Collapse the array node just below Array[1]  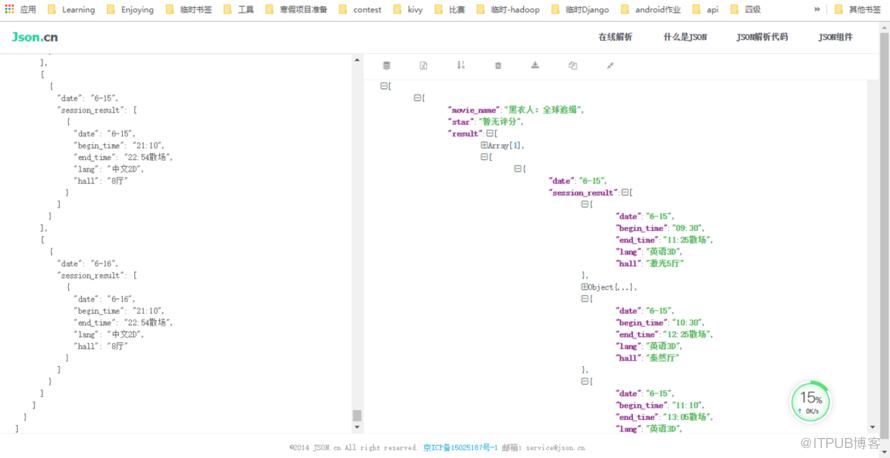484,157
